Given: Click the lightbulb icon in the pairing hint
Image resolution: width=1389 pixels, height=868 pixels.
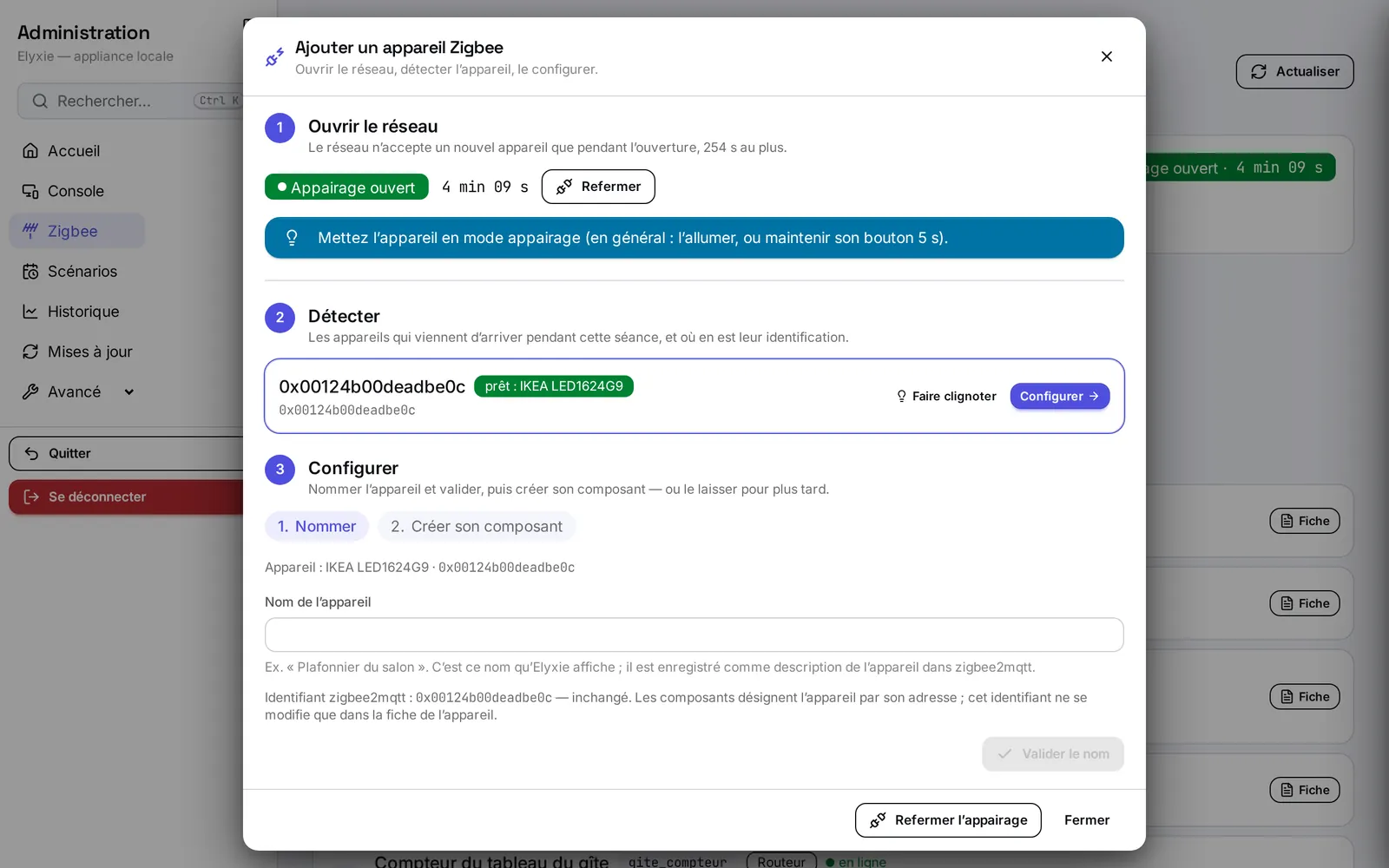Looking at the screenshot, I should tap(292, 238).
